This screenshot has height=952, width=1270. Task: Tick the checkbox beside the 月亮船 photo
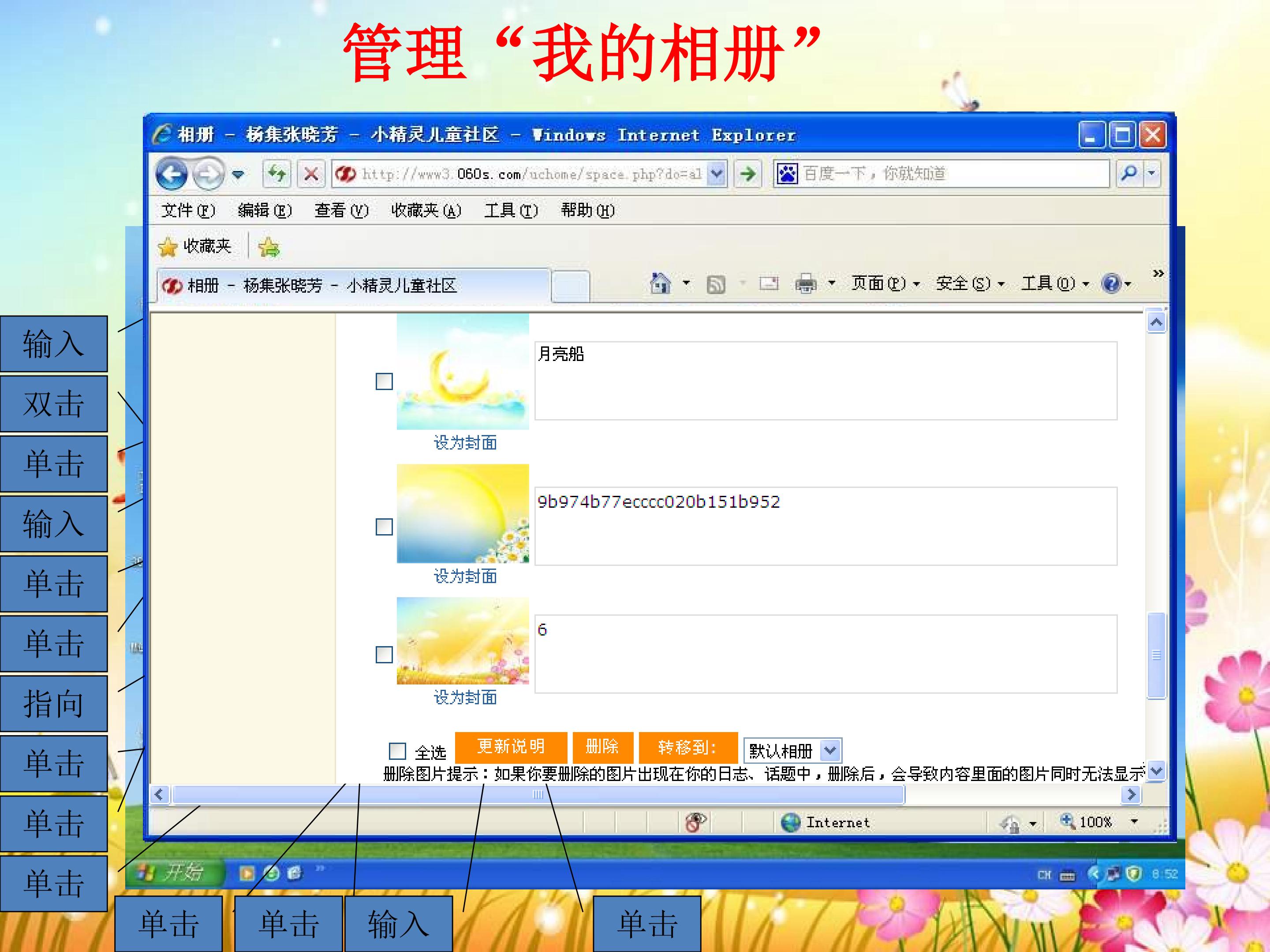pyautogui.click(x=384, y=382)
